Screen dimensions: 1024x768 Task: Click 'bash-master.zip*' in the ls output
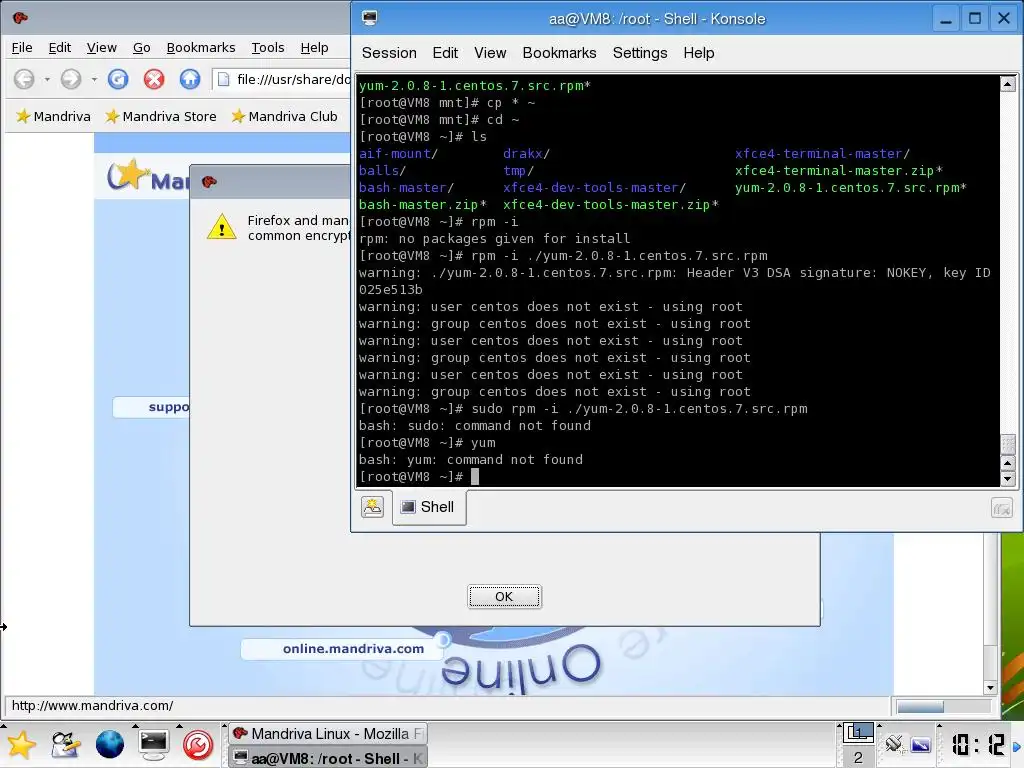423,205
